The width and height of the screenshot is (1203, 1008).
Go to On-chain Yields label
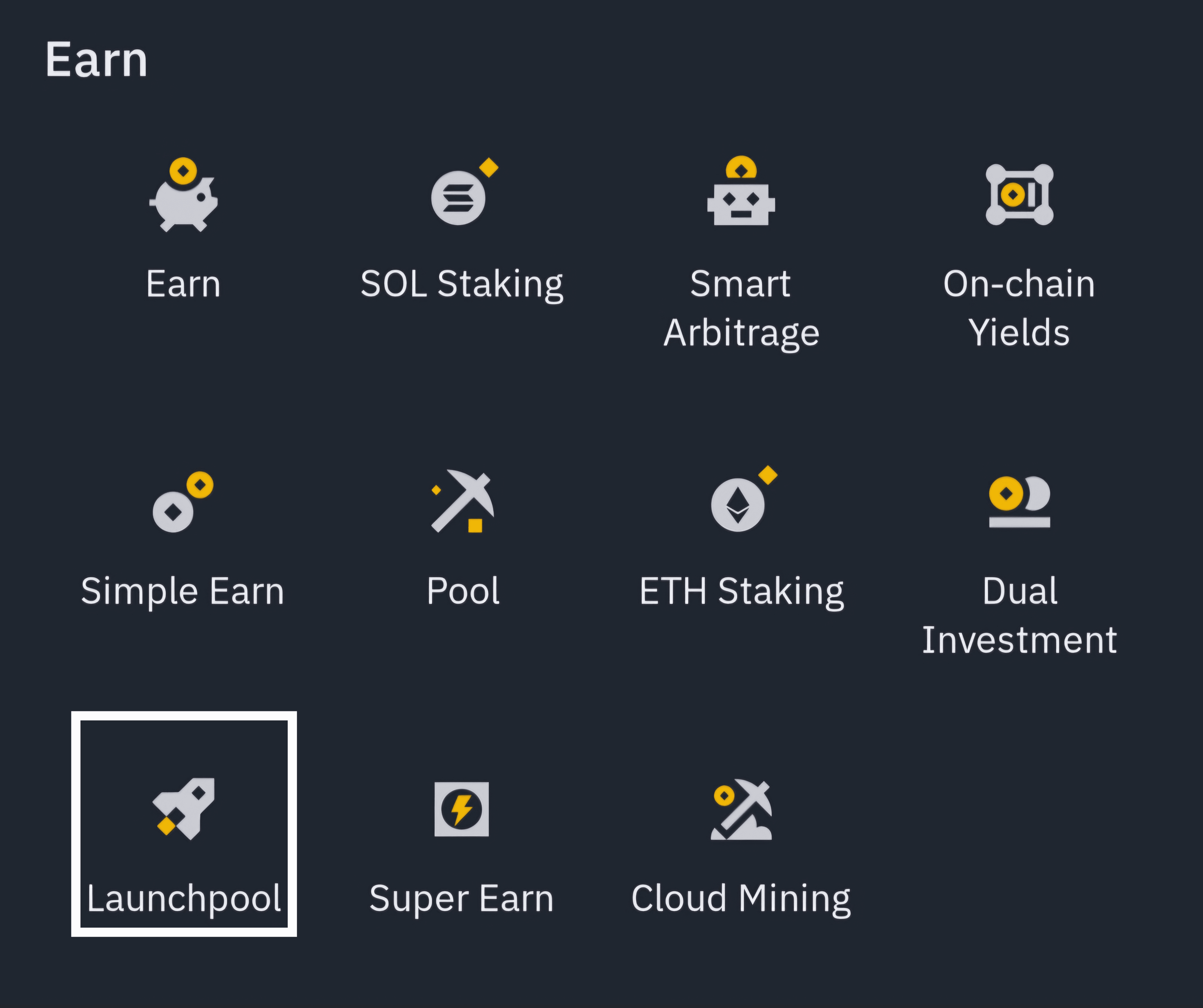pyautogui.click(x=1019, y=308)
